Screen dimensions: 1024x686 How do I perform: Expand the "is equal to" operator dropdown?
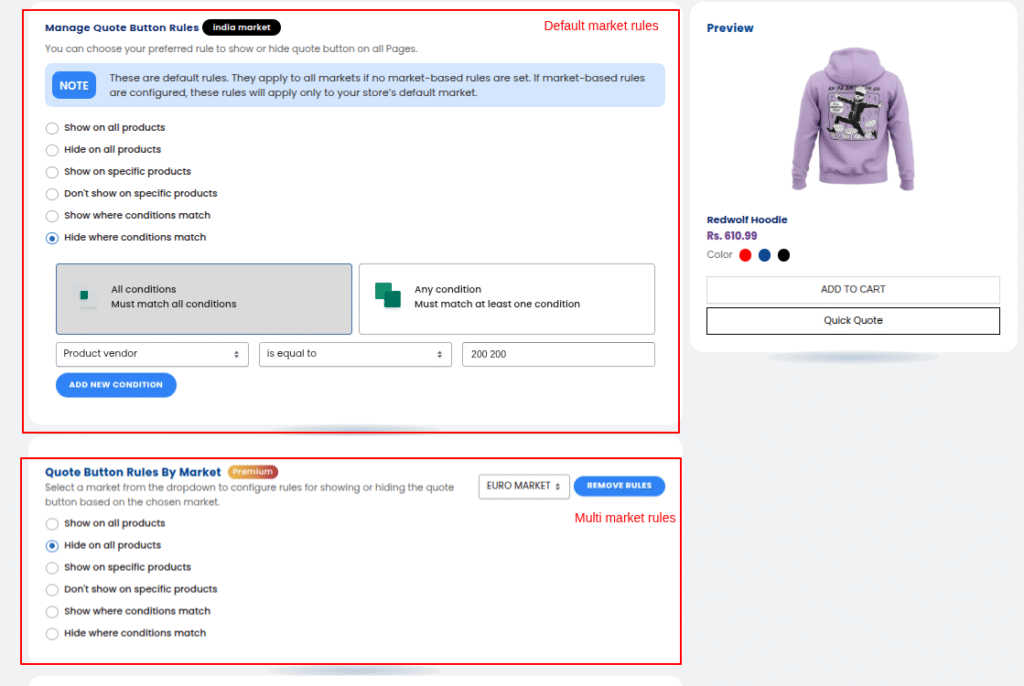point(355,354)
